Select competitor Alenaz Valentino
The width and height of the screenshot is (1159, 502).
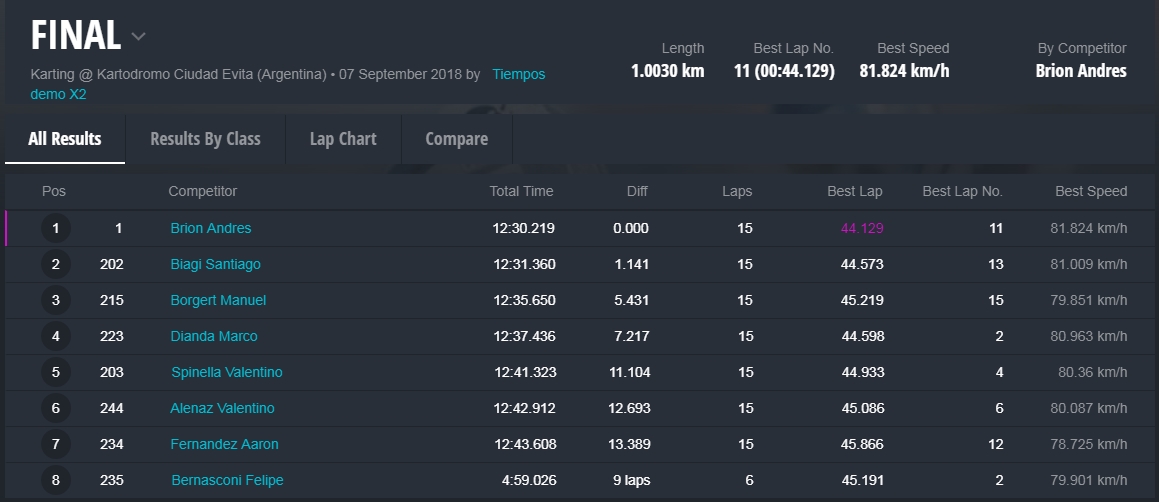[222, 408]
